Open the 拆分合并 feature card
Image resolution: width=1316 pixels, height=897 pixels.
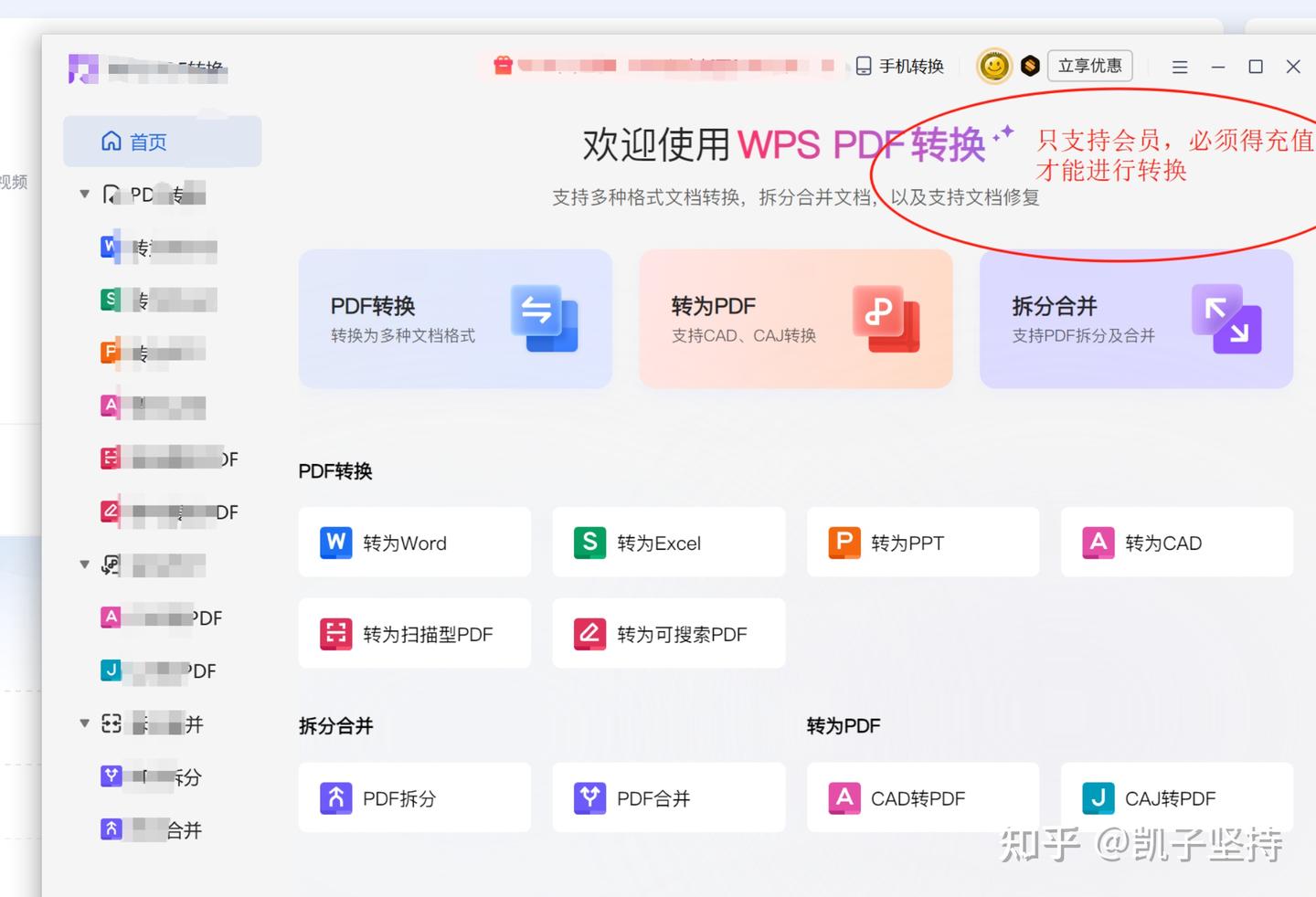pos(1136,319)
